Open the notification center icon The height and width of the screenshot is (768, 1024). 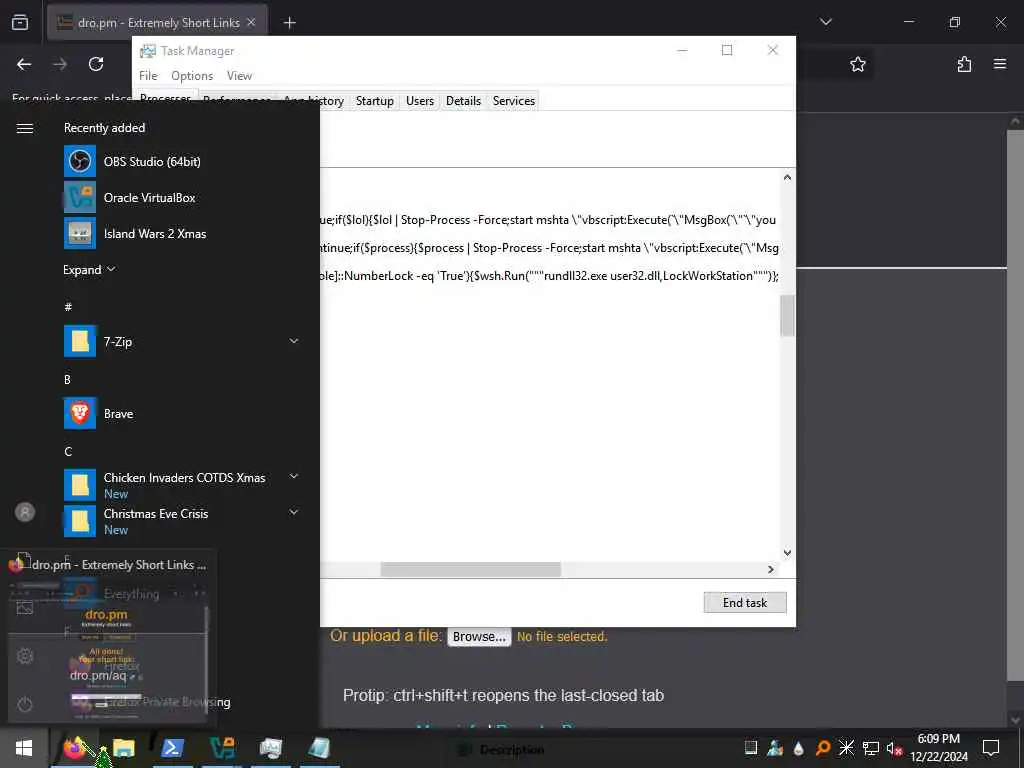tap(991, 748)
